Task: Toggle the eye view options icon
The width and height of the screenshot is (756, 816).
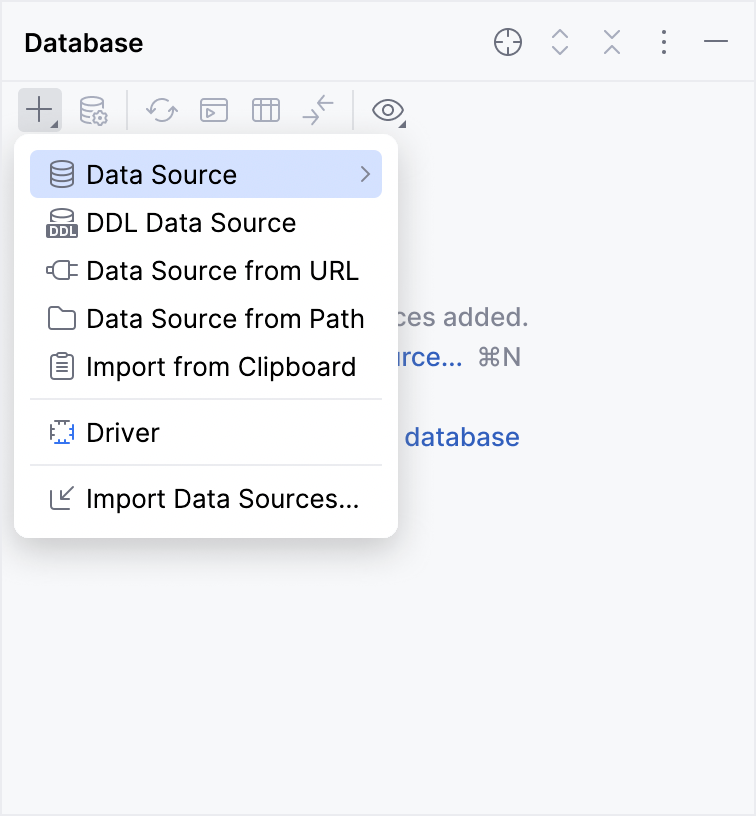Action: click(x=387, y=110)
